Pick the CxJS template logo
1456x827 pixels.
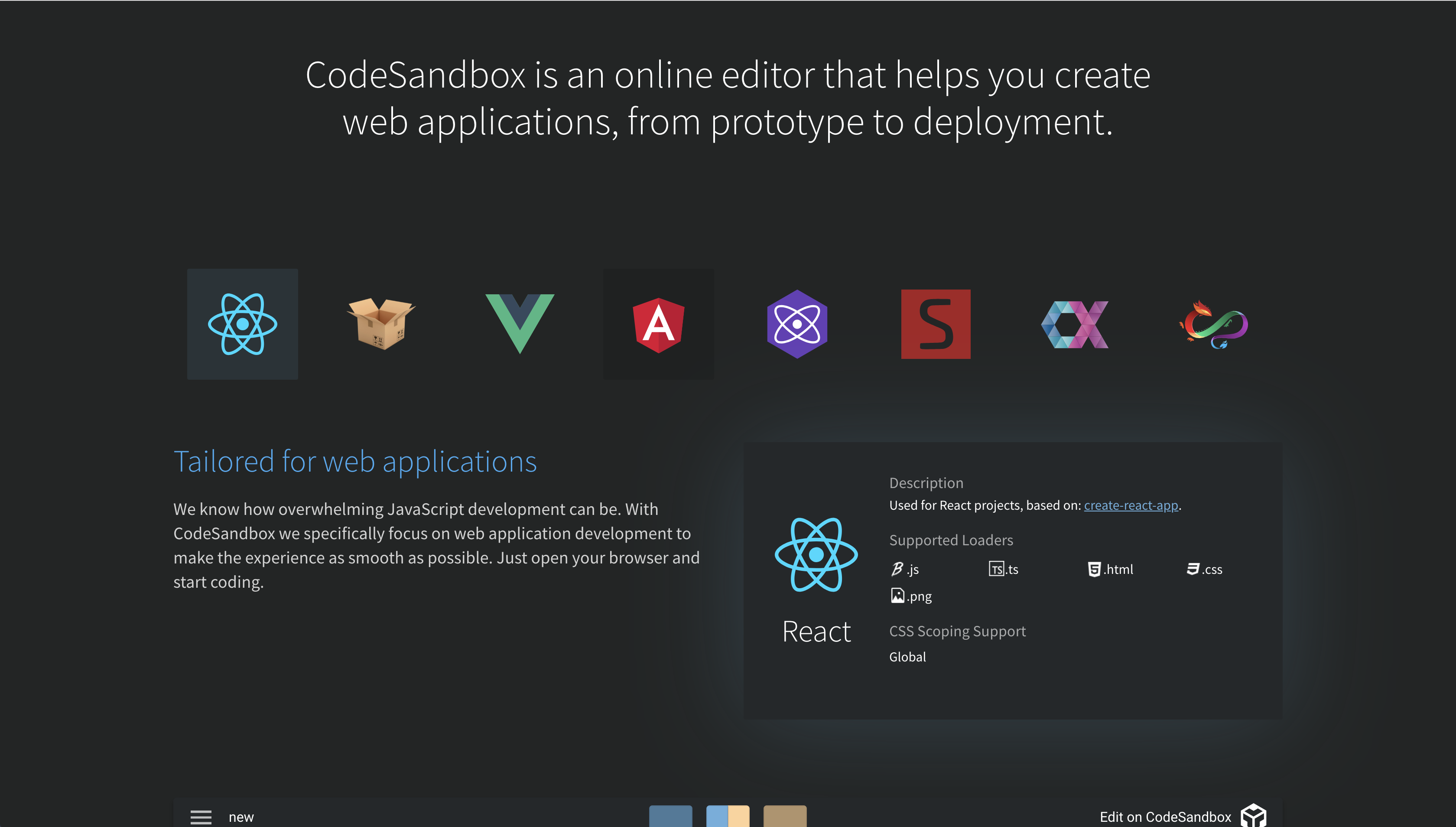1074,324
